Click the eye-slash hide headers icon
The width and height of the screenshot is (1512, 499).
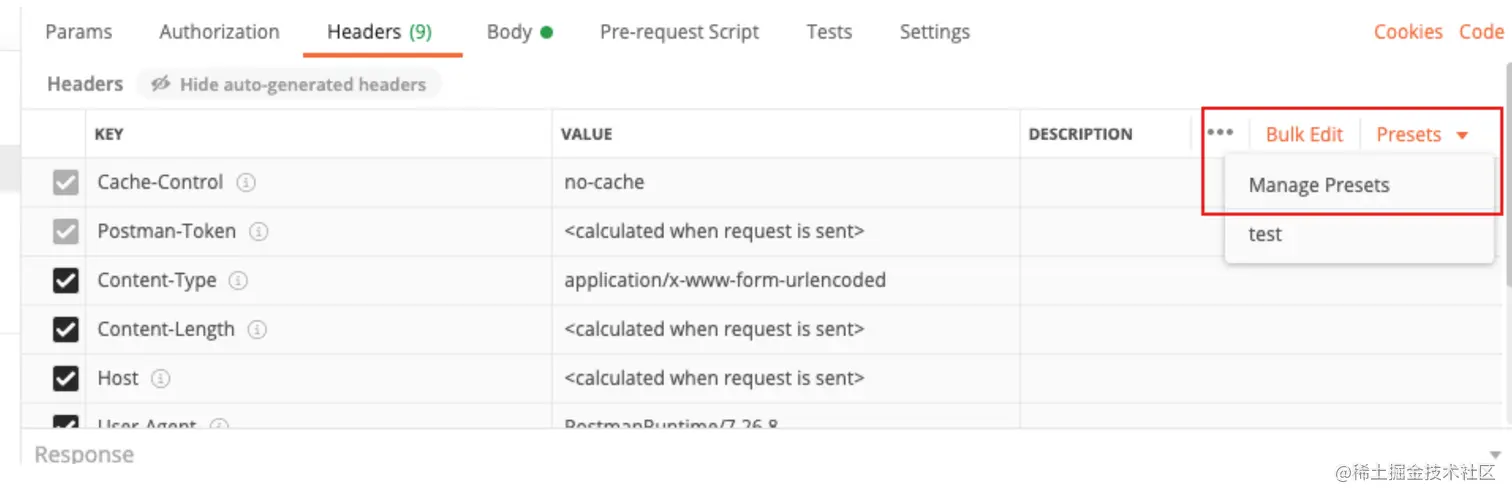point(160,85)
